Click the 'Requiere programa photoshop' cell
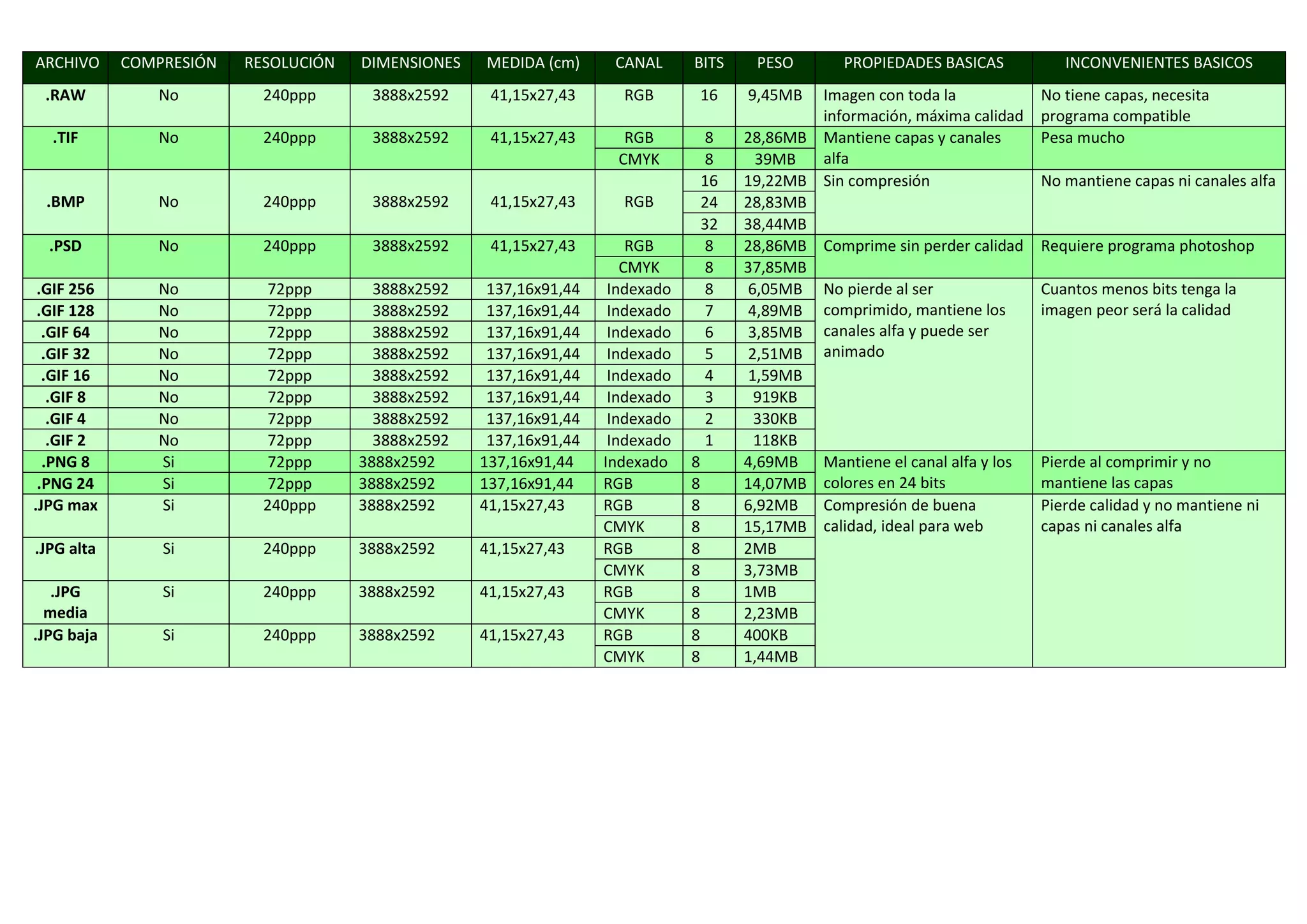1307x924 pixels. (1147, 246)
